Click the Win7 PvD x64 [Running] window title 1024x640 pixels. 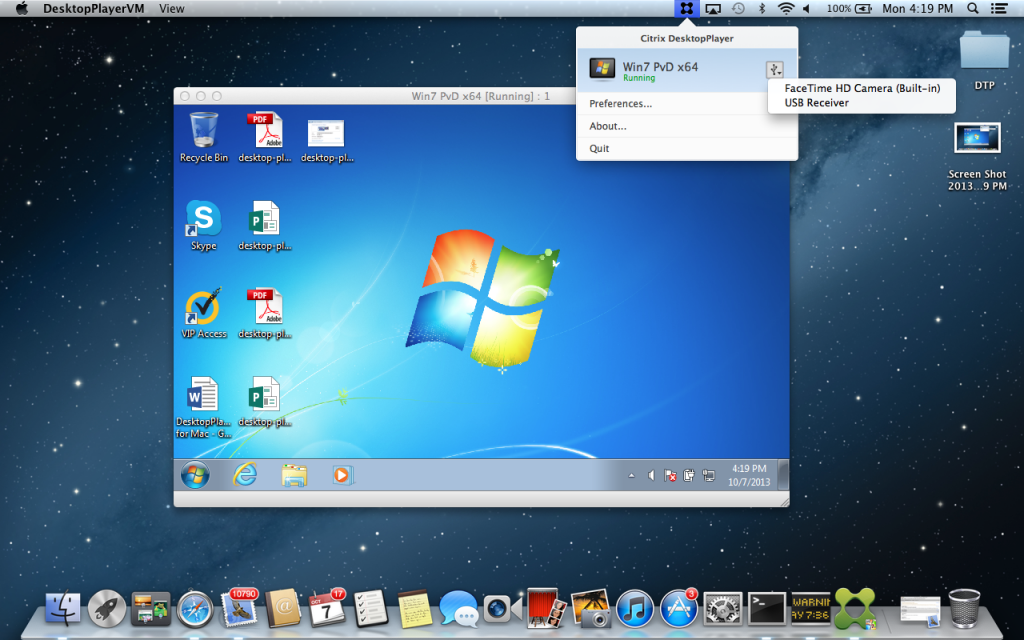click(481, 96)
